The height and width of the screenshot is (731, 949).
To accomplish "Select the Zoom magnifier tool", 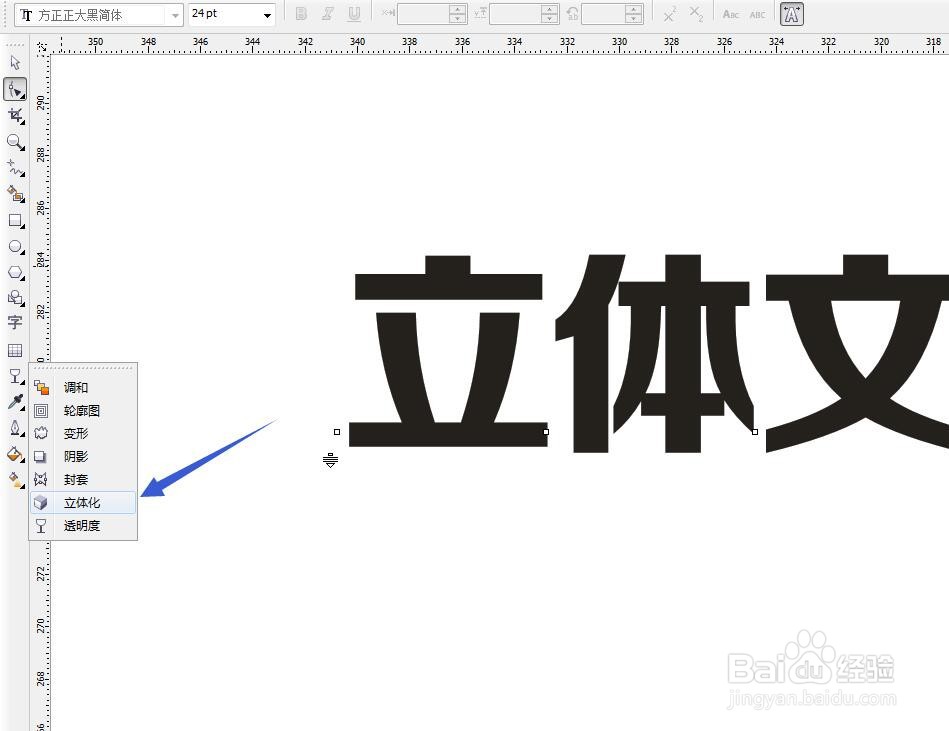I will pos(15,142).
